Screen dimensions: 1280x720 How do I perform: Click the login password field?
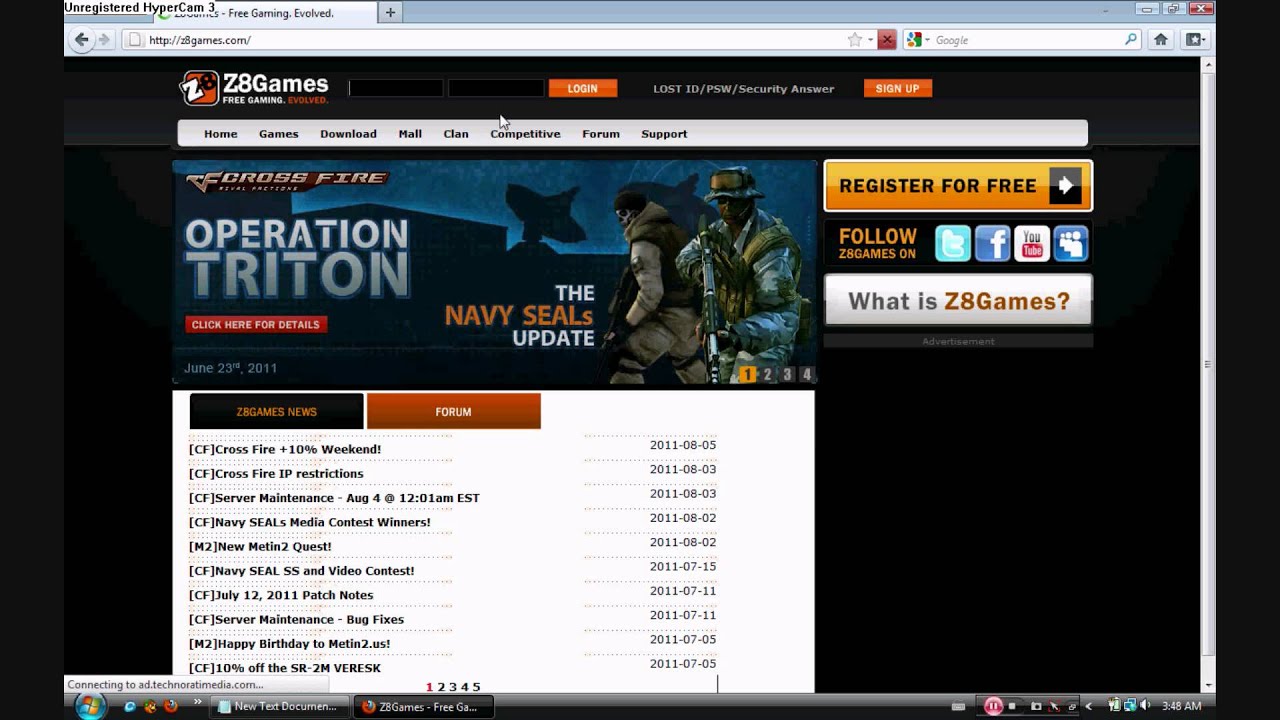pos(496,88)
